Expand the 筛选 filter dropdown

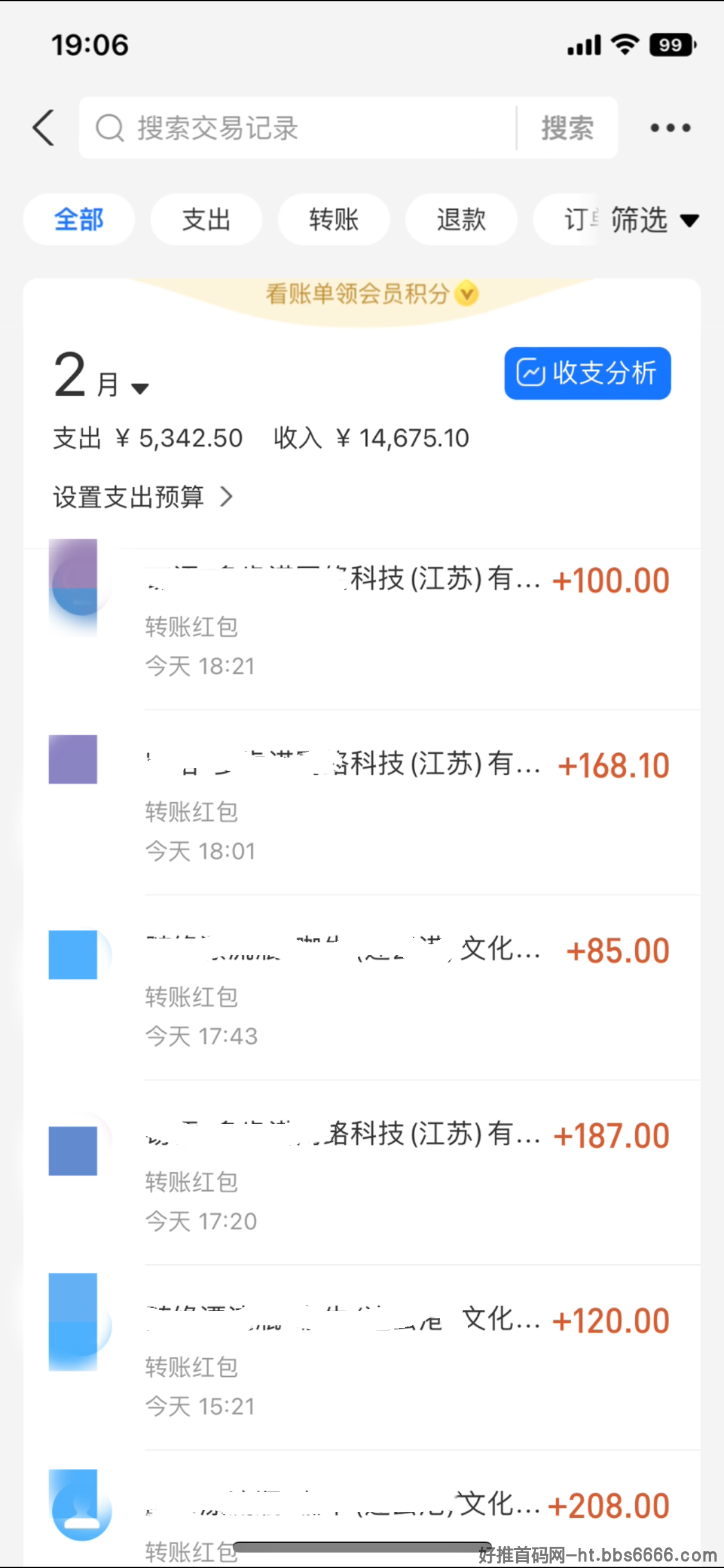(653, 220)
